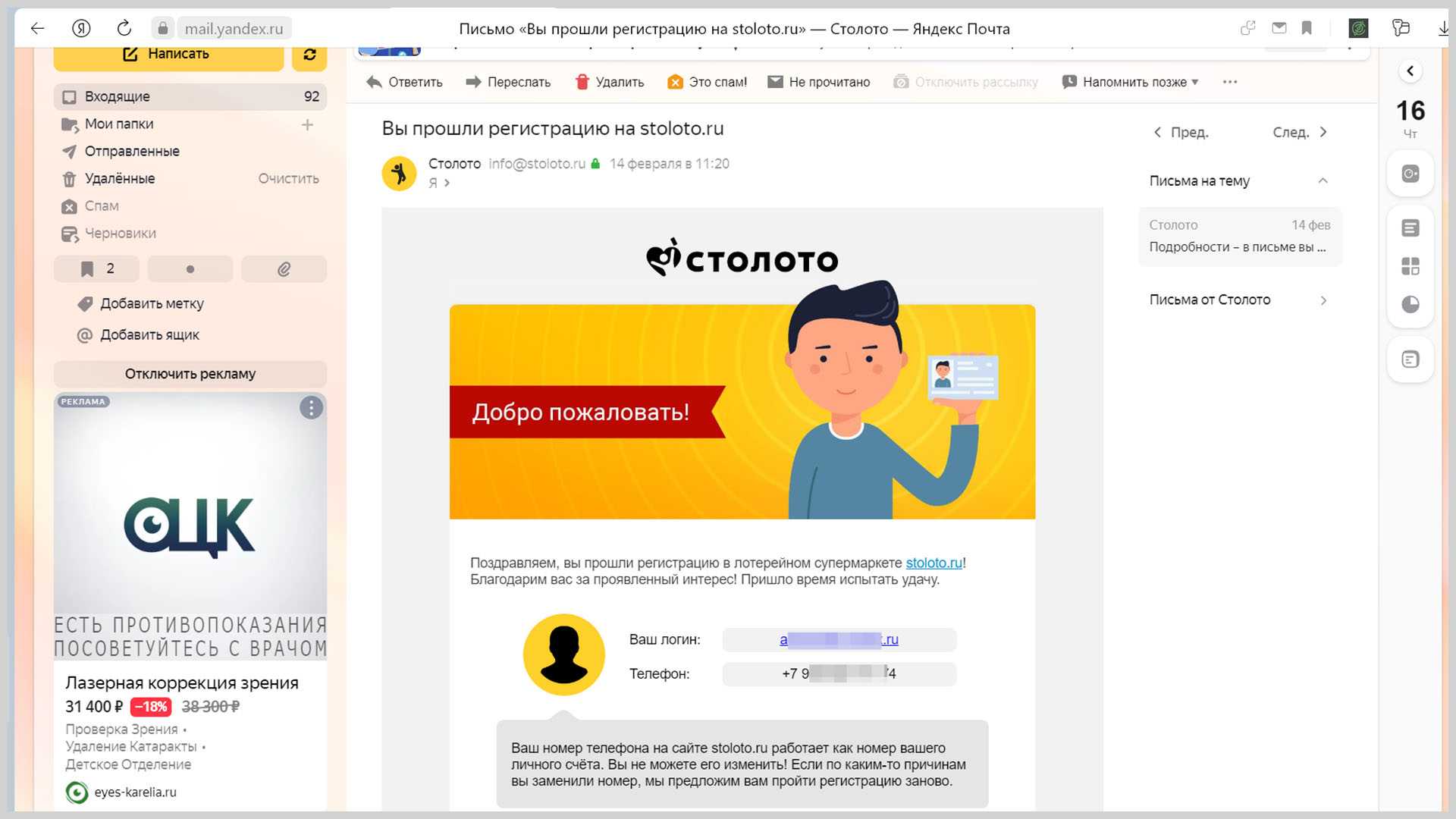Click the Stoloto sender avatar

coord(399,174)
